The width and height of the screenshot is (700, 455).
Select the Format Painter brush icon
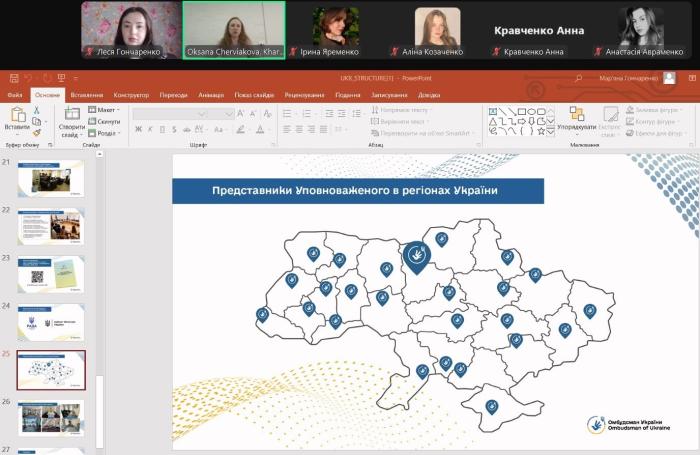coord(37,132)
